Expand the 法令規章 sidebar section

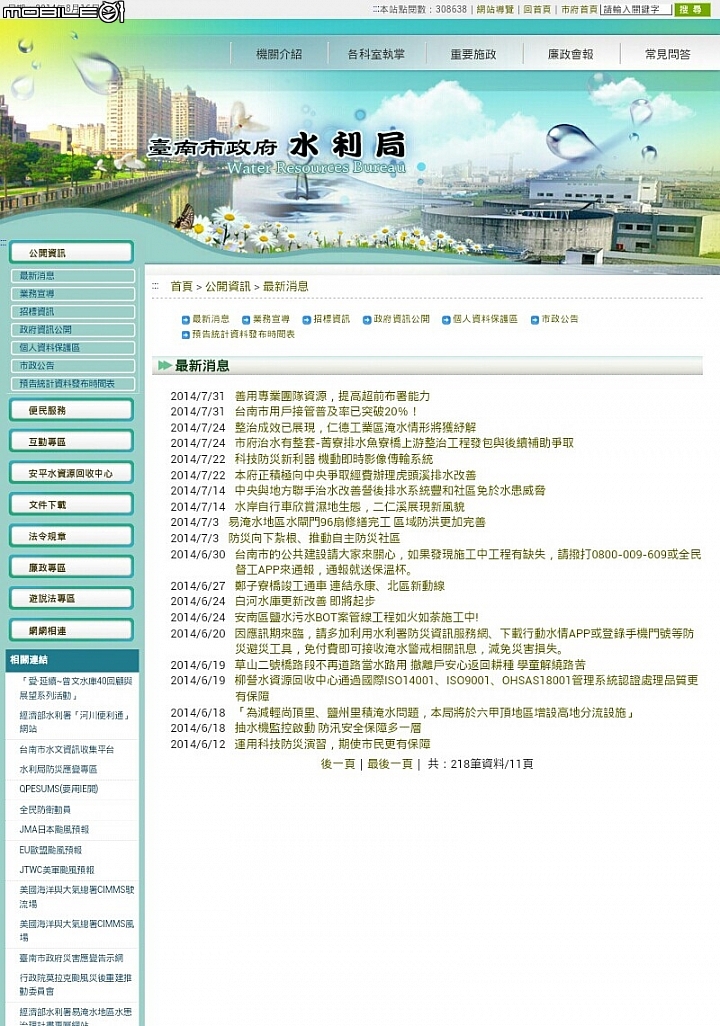[x=71, y=536]
